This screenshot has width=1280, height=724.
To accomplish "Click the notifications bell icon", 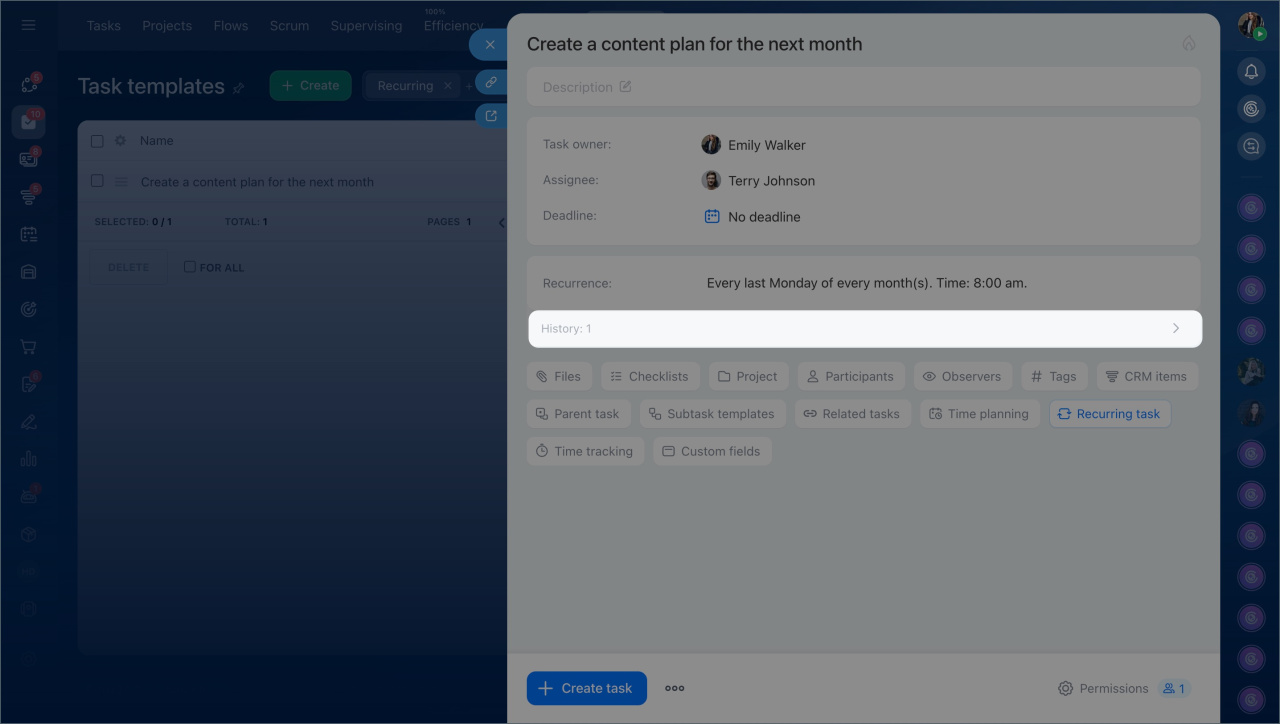I will coord(1250,71).
